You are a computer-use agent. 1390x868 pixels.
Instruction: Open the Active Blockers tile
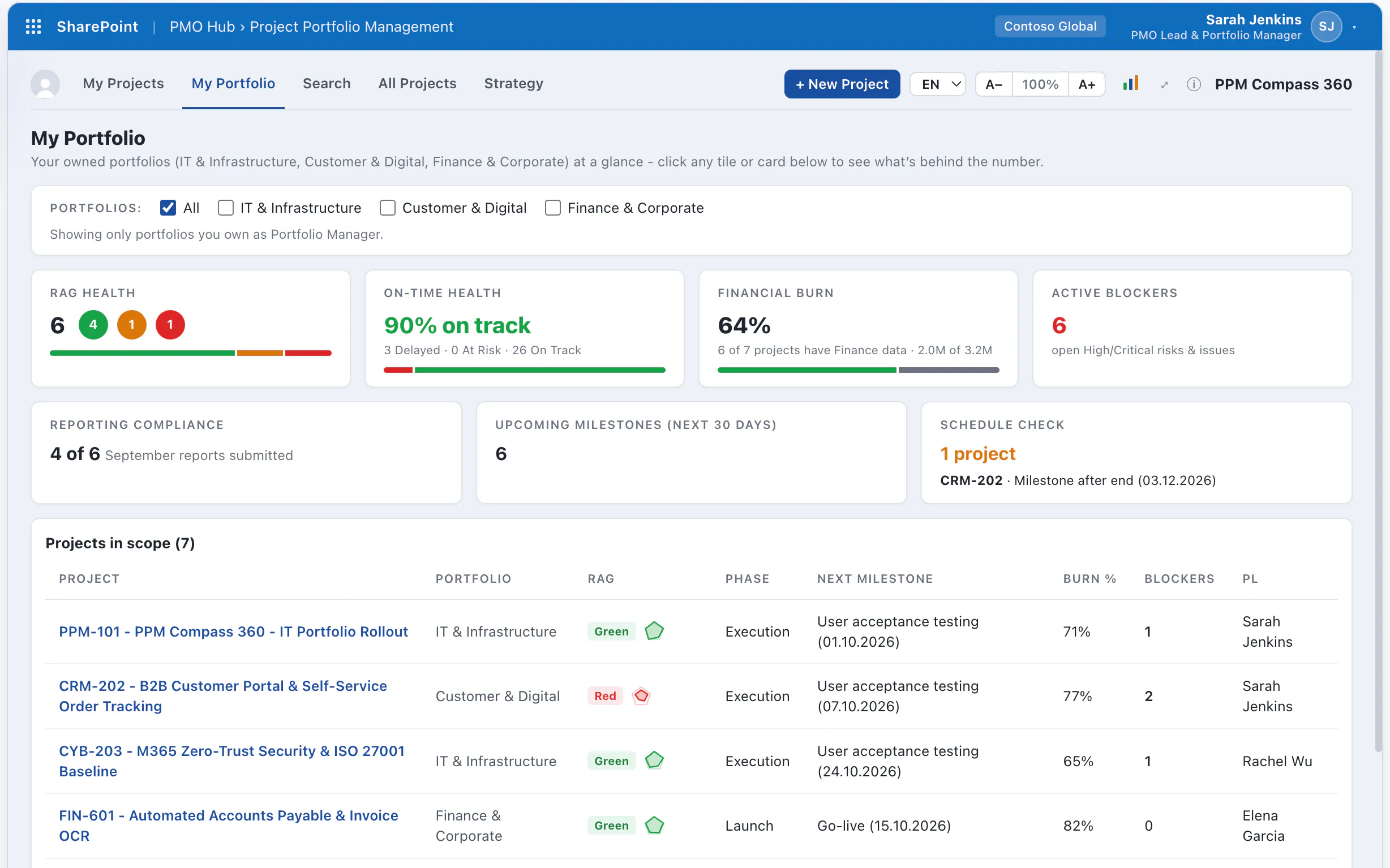[1192, 328]
